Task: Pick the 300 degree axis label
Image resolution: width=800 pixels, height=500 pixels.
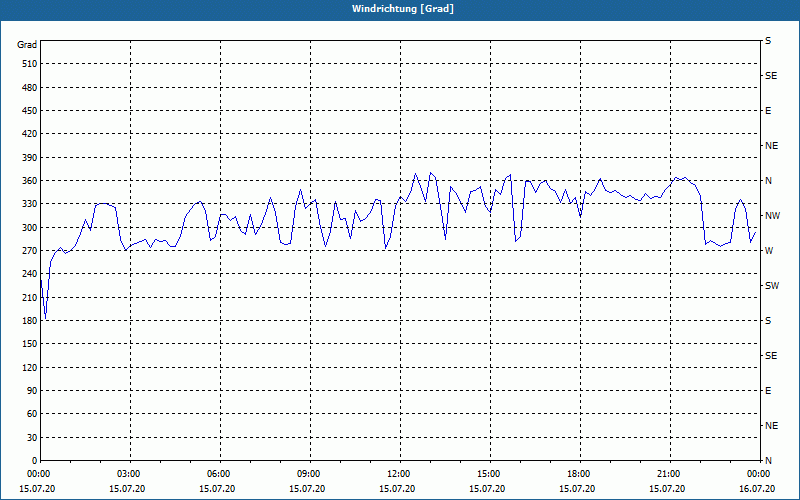Action: [x=30, y=227]
